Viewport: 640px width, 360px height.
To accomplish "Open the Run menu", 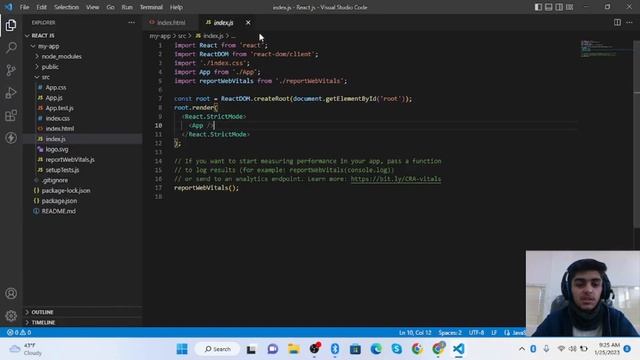I will (x=127, y=7).
